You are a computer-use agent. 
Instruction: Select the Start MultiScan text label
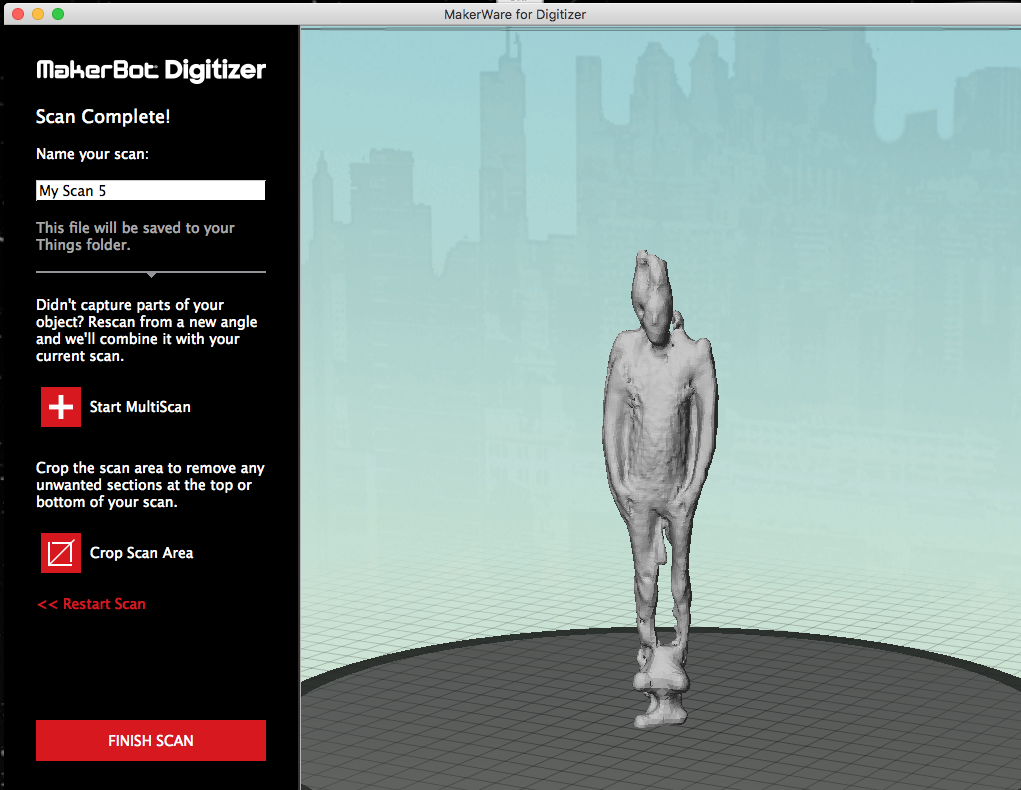click(140, 407)
